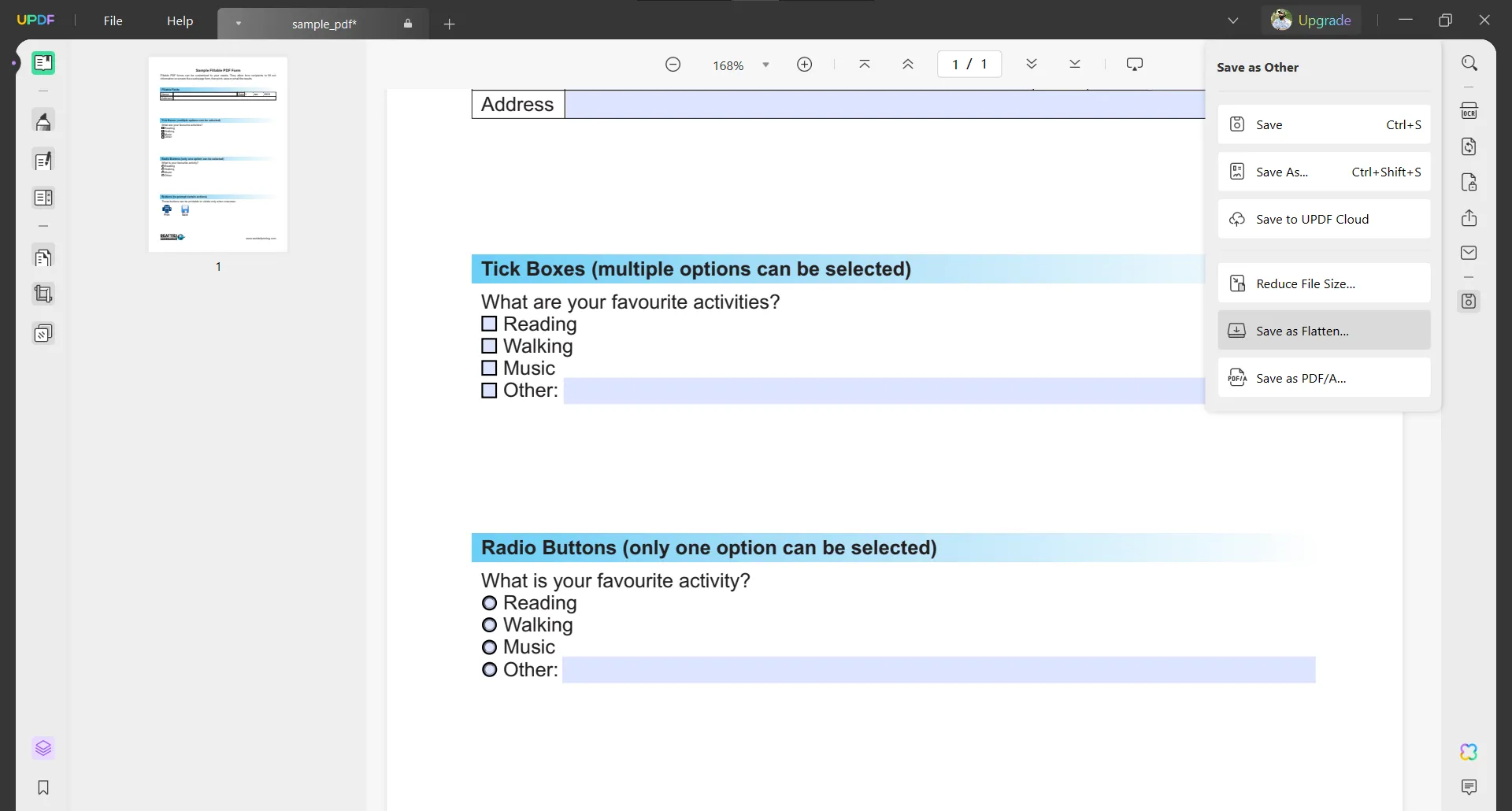1512x811 pixels.
Task: Choose Save as Flatten... option
Action: click(1324, 331)
